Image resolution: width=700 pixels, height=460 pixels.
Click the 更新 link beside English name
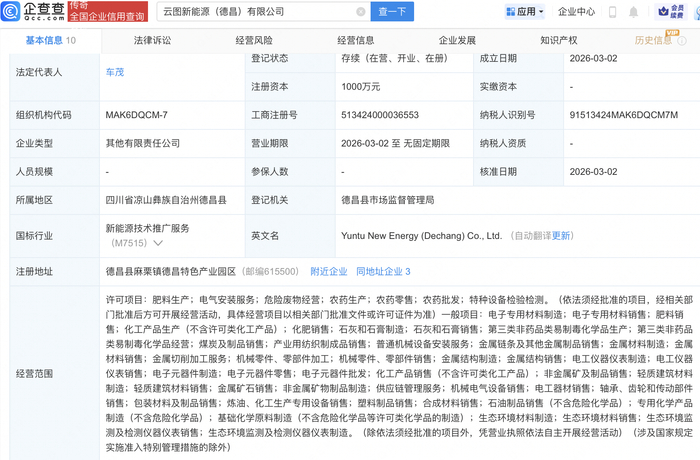[561, 236]
